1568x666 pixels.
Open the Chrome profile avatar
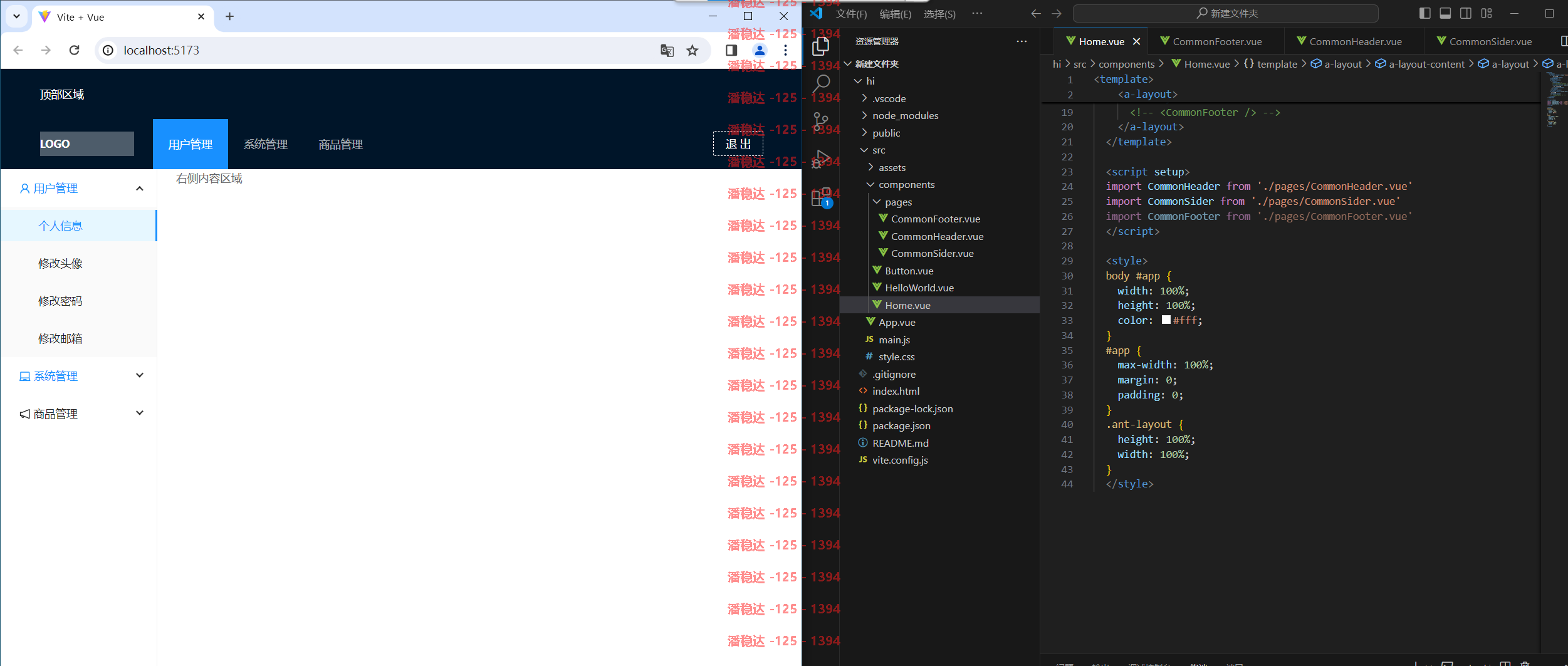click(x=760, y=50)
